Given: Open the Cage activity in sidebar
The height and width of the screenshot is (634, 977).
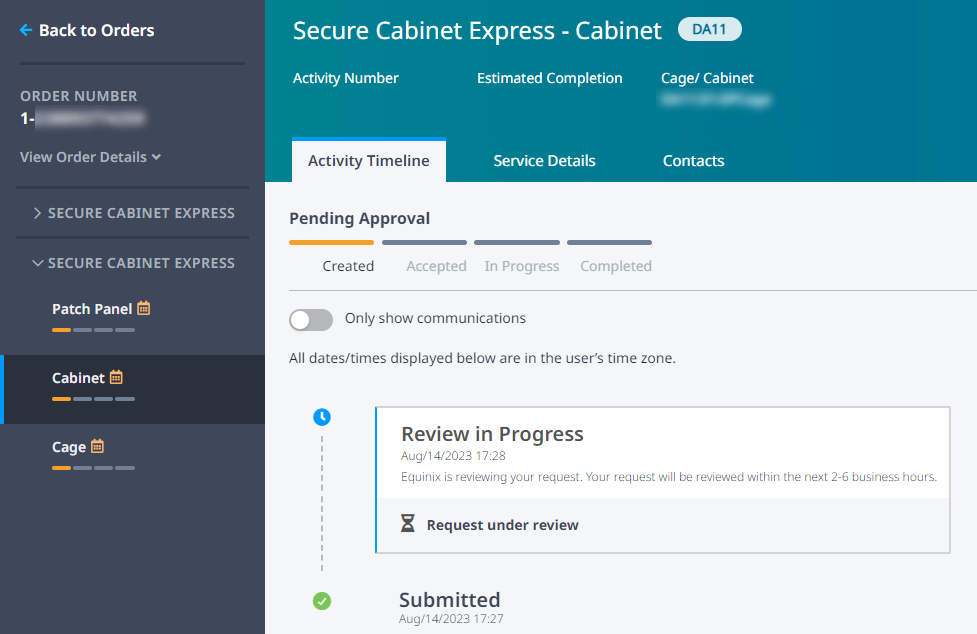Looking at the screenshot, I should click(x=69, y=447).
